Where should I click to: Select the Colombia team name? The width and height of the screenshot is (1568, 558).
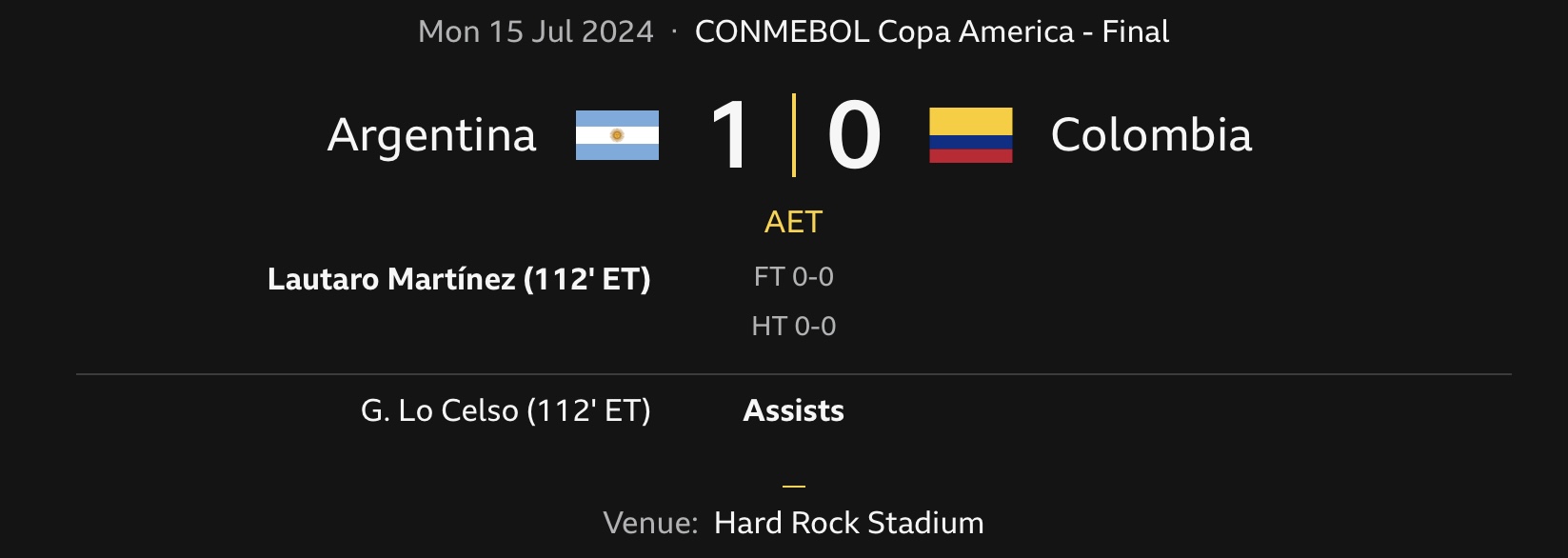[x=1150, y=135]
